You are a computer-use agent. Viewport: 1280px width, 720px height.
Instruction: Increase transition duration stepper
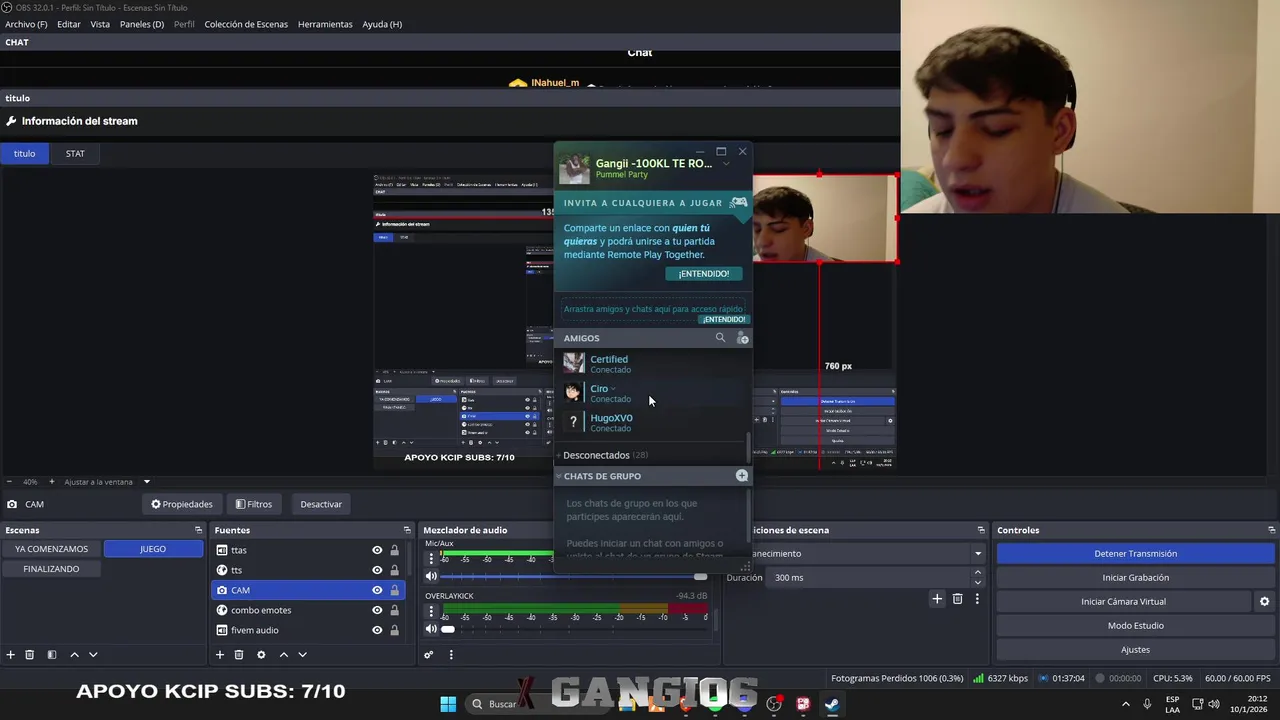point(978,572)
